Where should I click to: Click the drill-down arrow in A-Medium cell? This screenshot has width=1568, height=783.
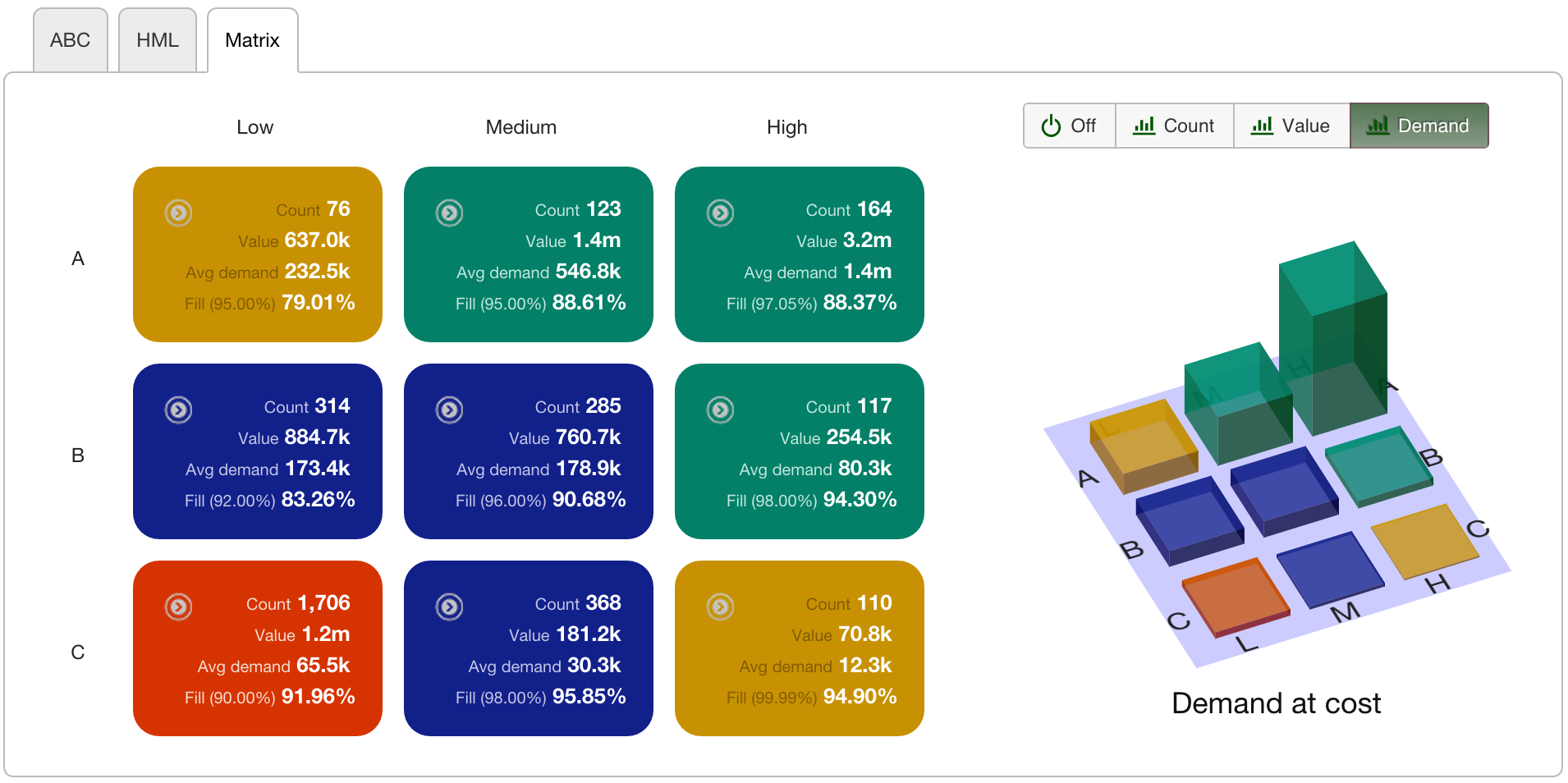[x=449, y=213]
